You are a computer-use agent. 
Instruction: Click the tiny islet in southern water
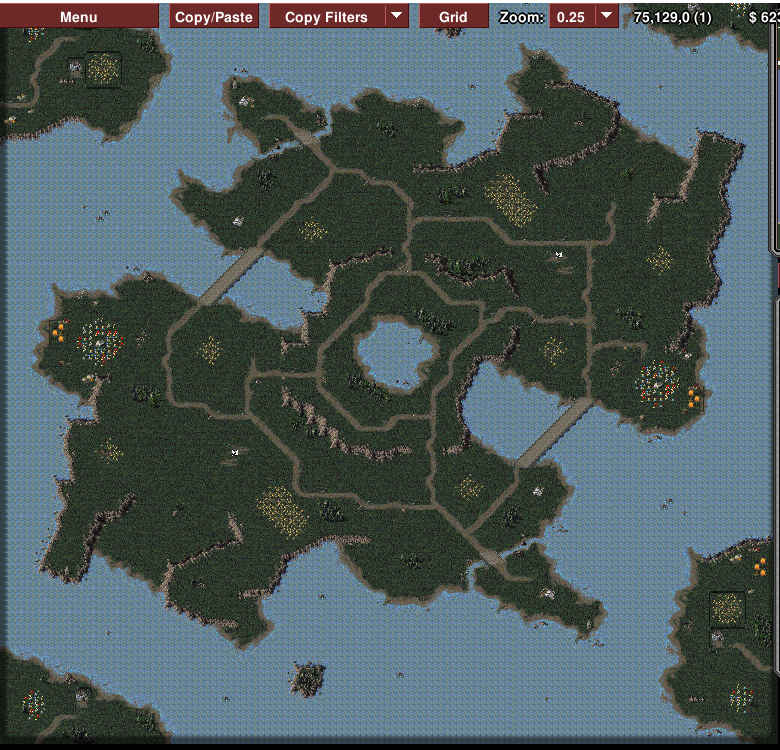click(308, 678)
